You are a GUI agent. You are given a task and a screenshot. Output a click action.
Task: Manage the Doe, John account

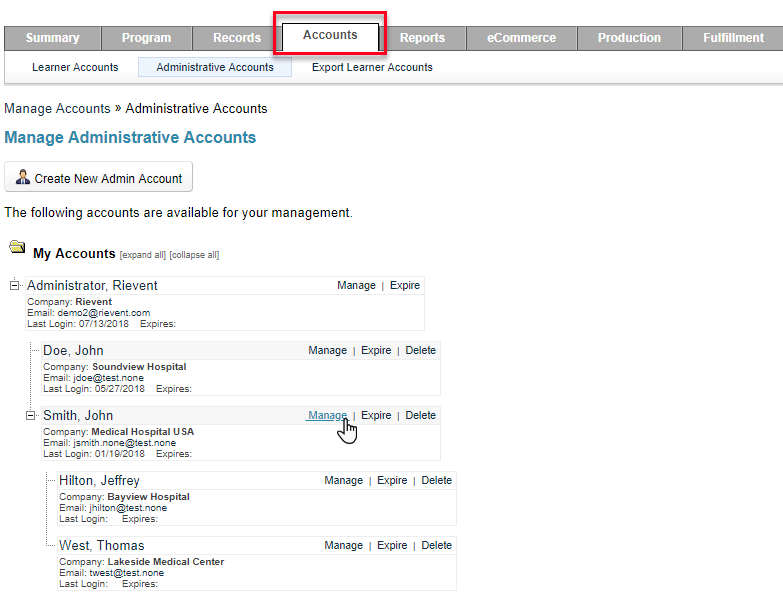coord(327,350)
